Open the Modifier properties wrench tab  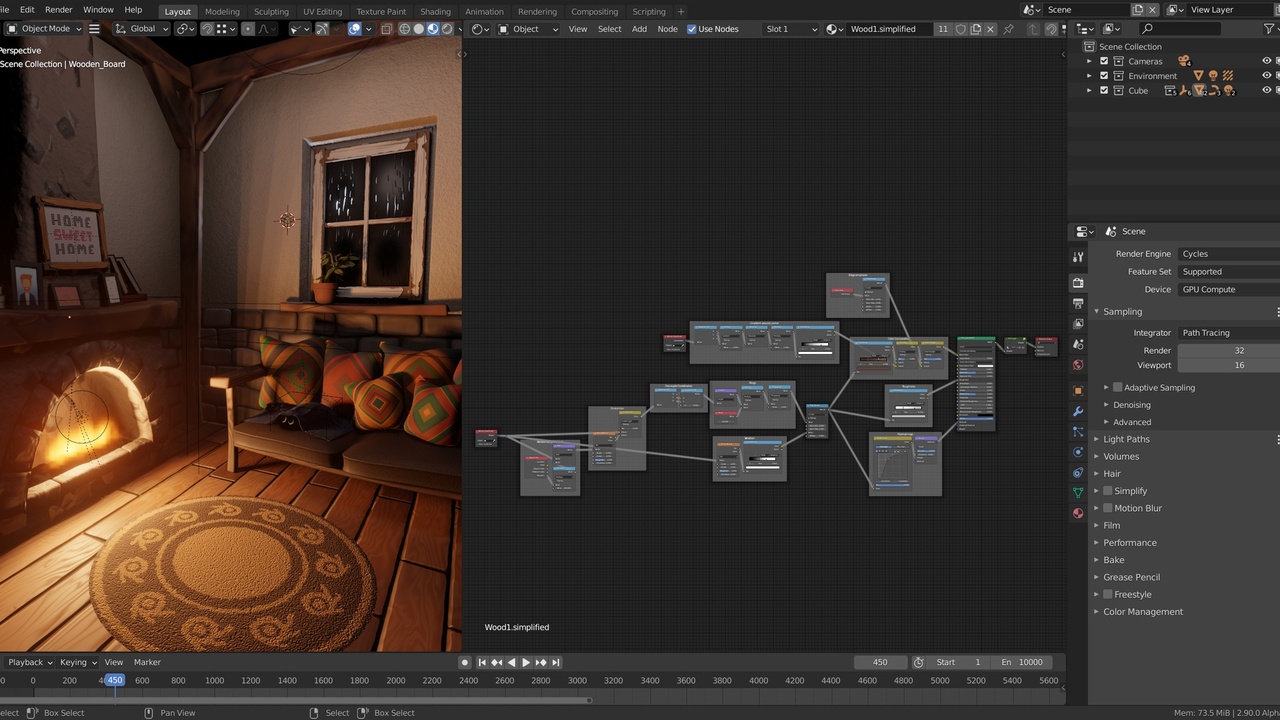1078,411
